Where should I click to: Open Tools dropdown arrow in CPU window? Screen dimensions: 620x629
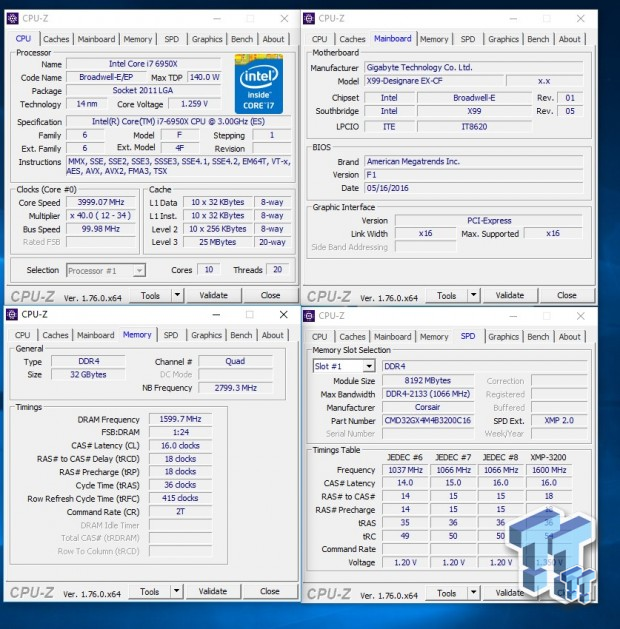(177, 295)
